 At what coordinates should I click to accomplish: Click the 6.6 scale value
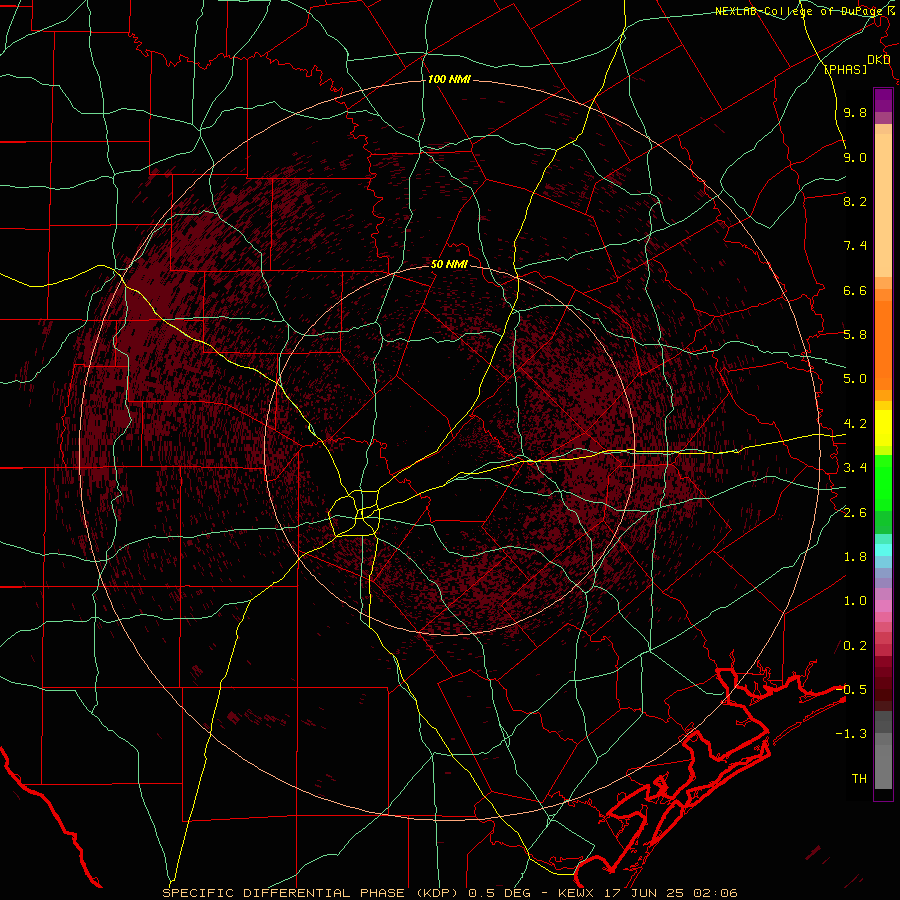(x=855, y=290)
